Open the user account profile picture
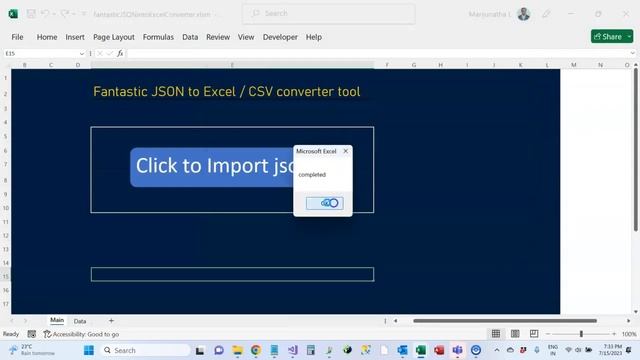Screen dimensions: 640x360 pos(524,14)
